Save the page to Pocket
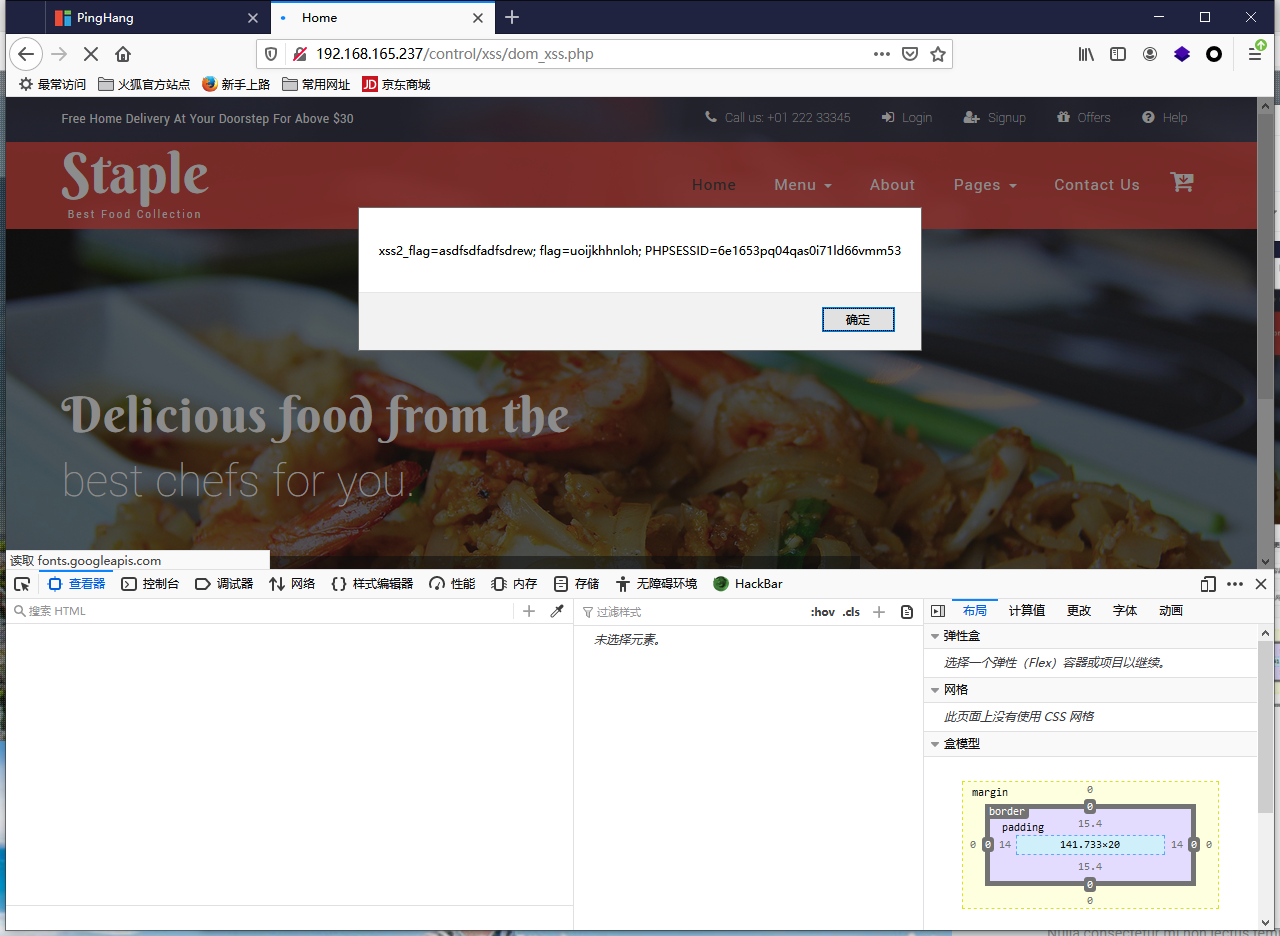 coord(910,54)
